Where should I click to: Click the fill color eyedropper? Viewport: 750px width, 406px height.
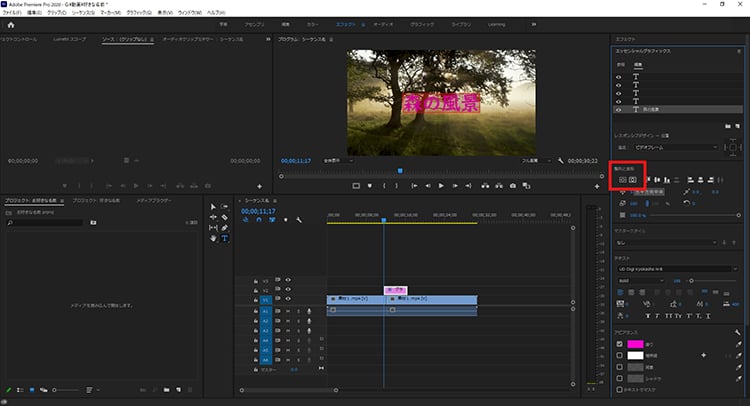[739, 344]
